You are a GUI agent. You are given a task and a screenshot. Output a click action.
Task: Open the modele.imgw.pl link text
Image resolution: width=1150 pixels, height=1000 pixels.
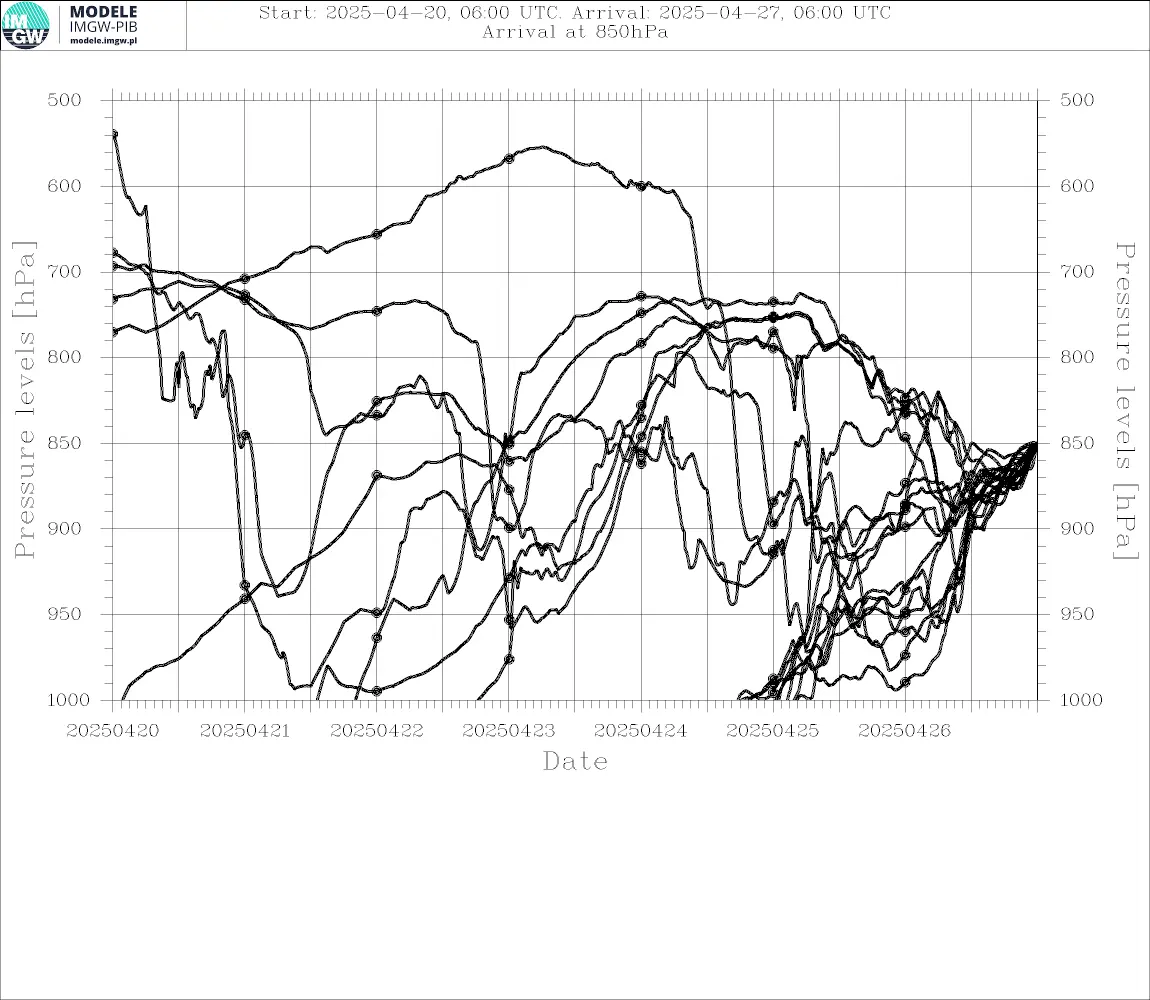(103, 41)
